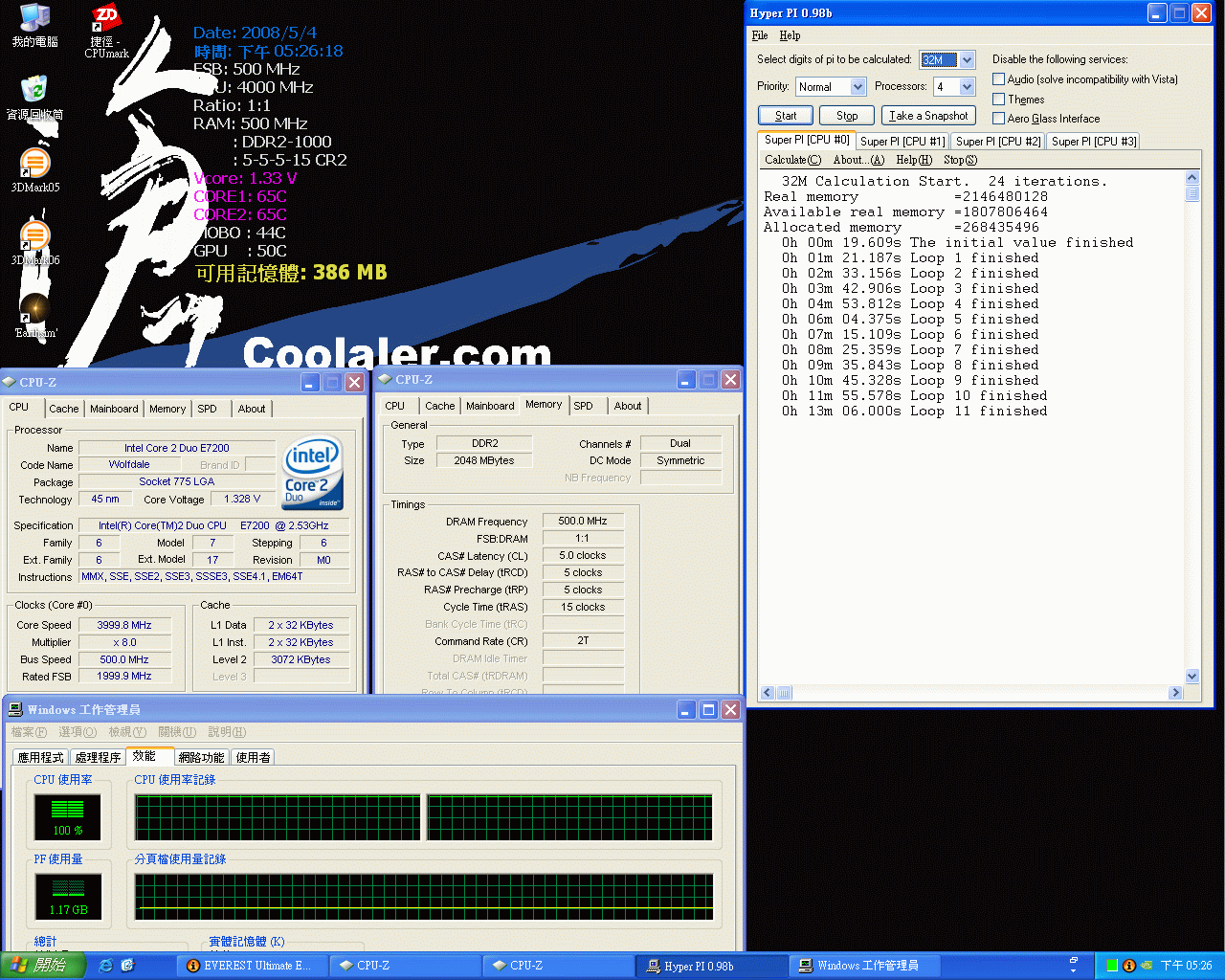Activate the second CPU-Z taskbar button
Viewport: 1225px width, 980px height.
(x=558, y=966)
